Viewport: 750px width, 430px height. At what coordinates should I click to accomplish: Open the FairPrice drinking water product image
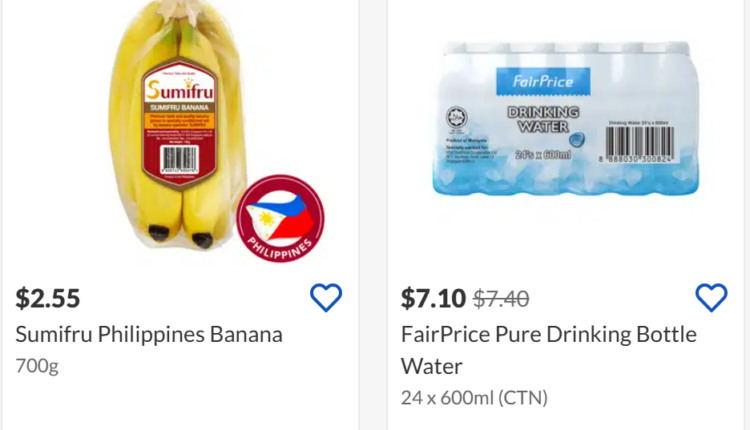565,118
